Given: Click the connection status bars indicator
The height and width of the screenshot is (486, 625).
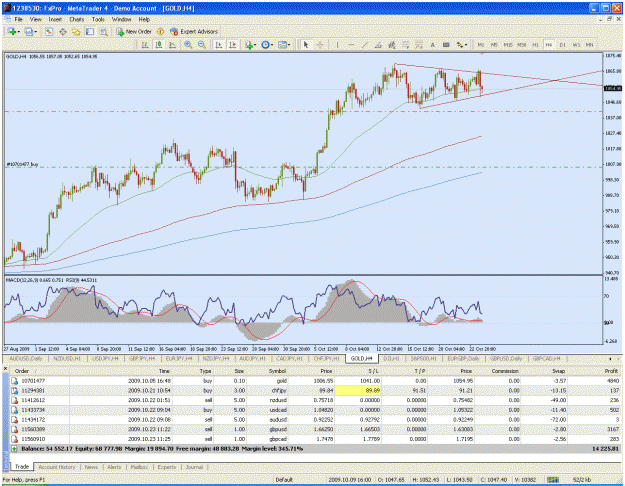Looking at the screenshot, I should tap(552, 480).
